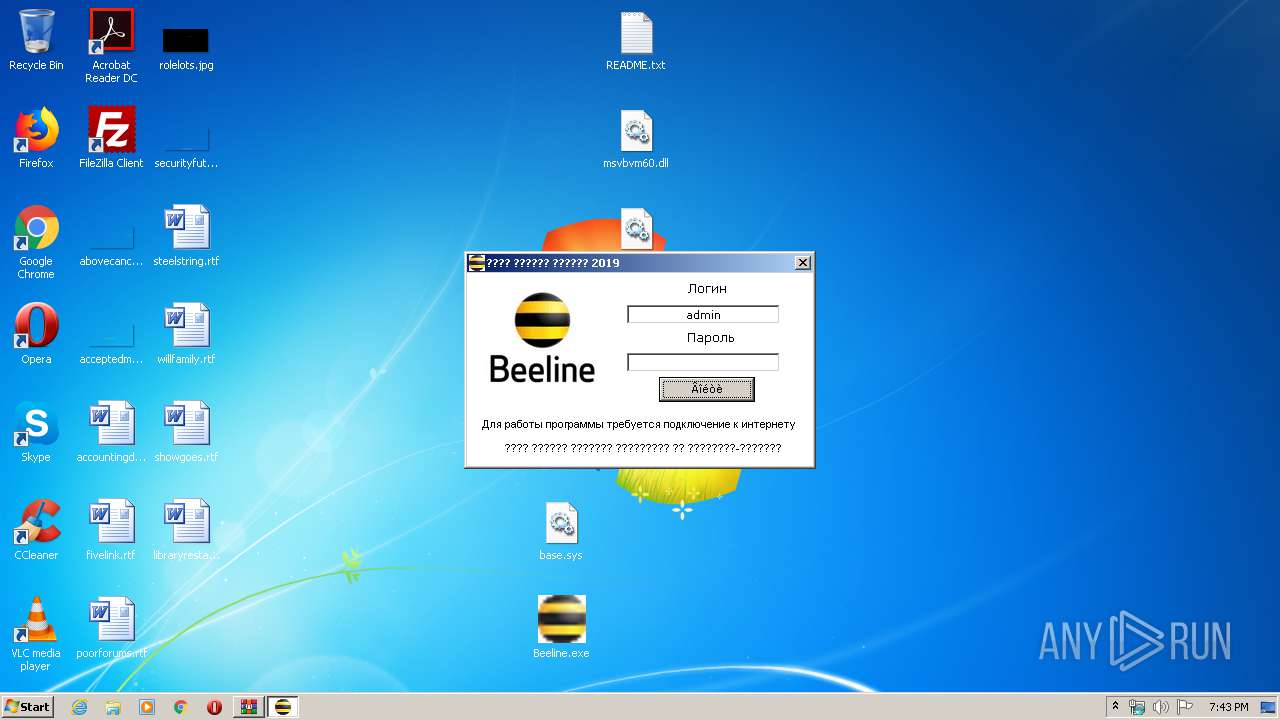Select msvbvm60.dll file icon
Viewport: 1280px width, 720px height.
click(x=636, y=138)
